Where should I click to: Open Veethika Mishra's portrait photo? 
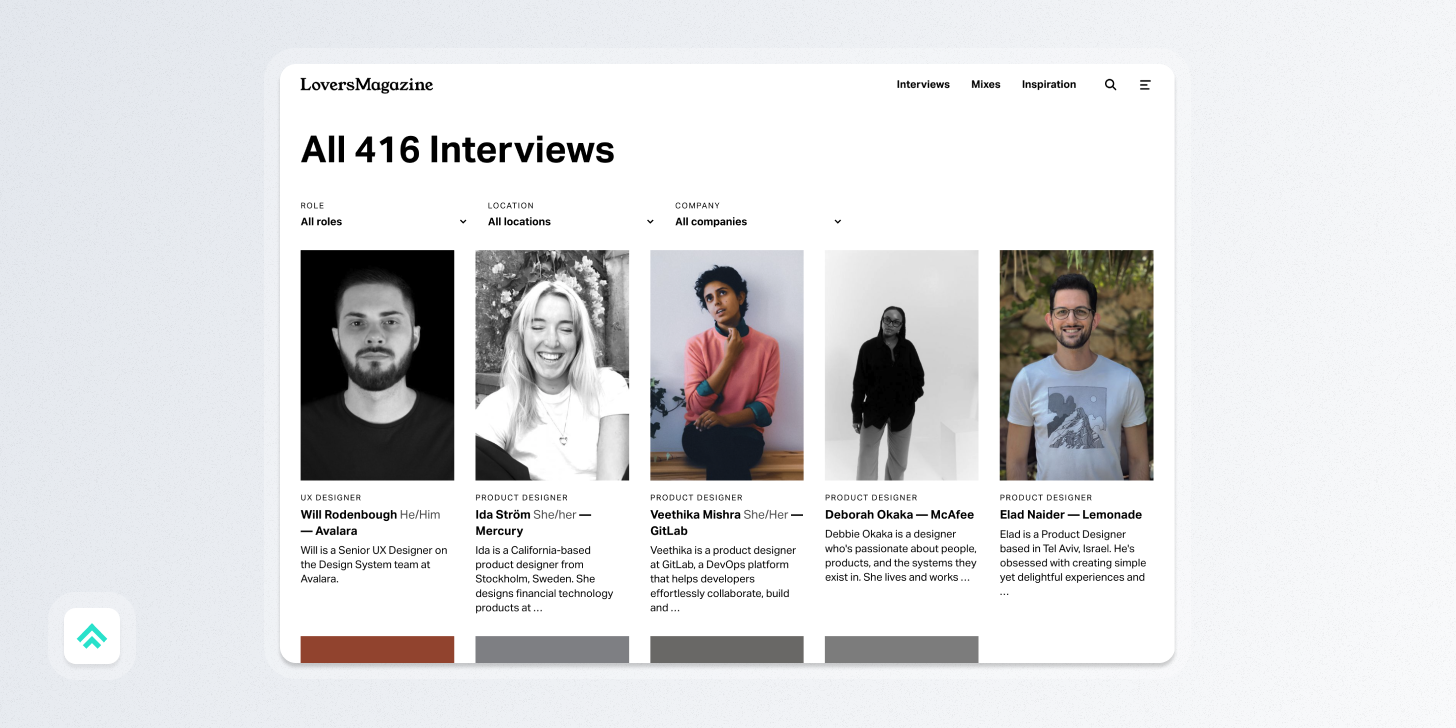[x=727, y=365]
